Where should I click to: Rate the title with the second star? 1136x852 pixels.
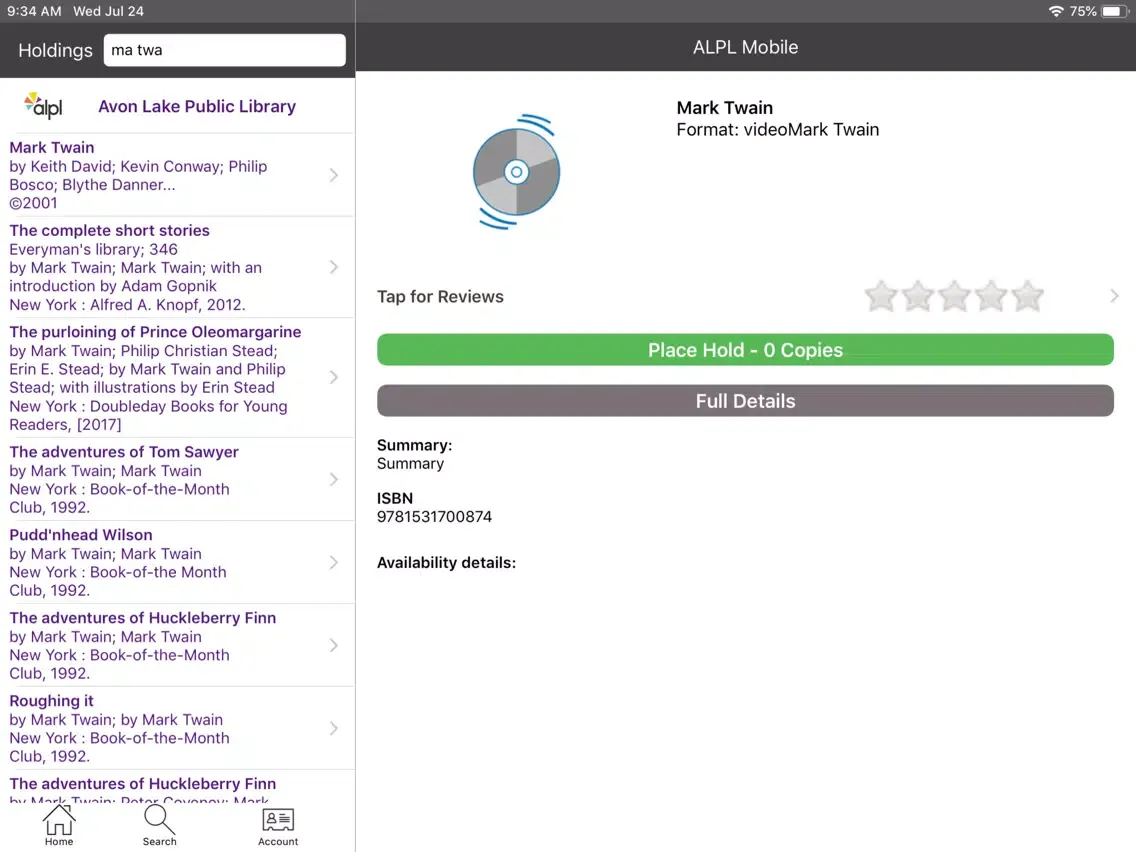tap(918, 296)
